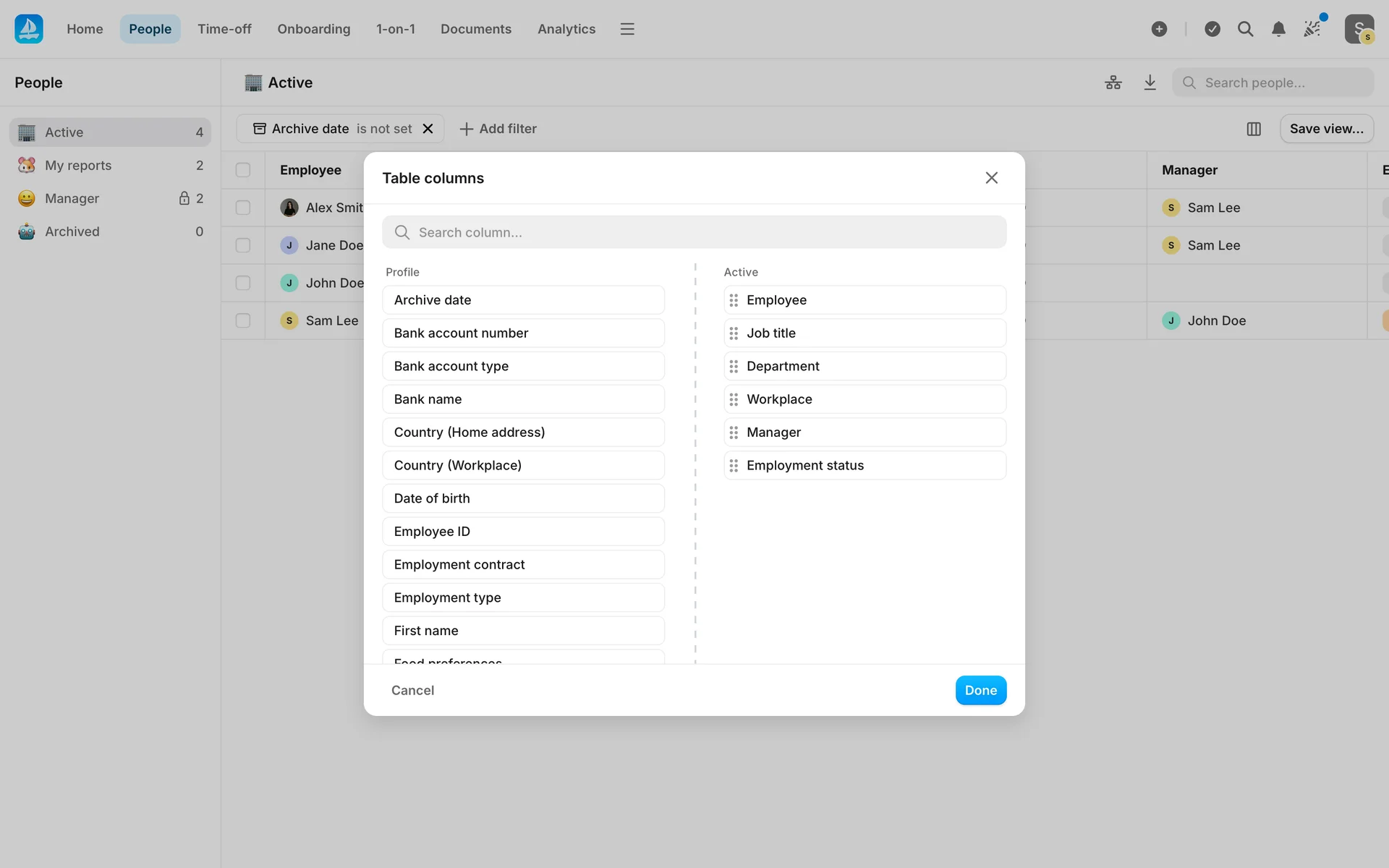
Task: Open the hamburger more menu
Action: [627, 29]
